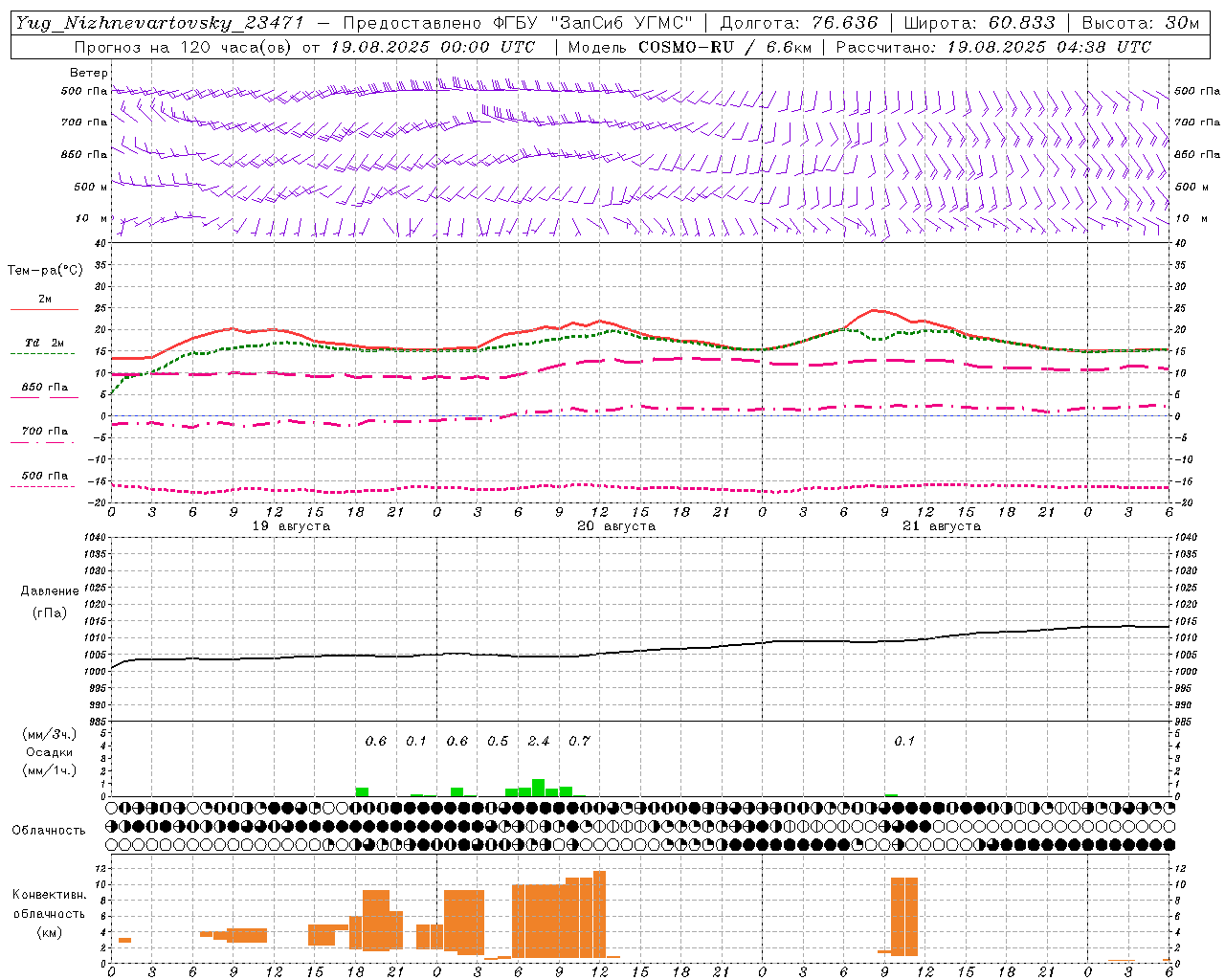Image resolution: width=1225 pixels, height=980 pixels.
Task: Select the 'Широта: 60.833' header value
Action: 979,23
